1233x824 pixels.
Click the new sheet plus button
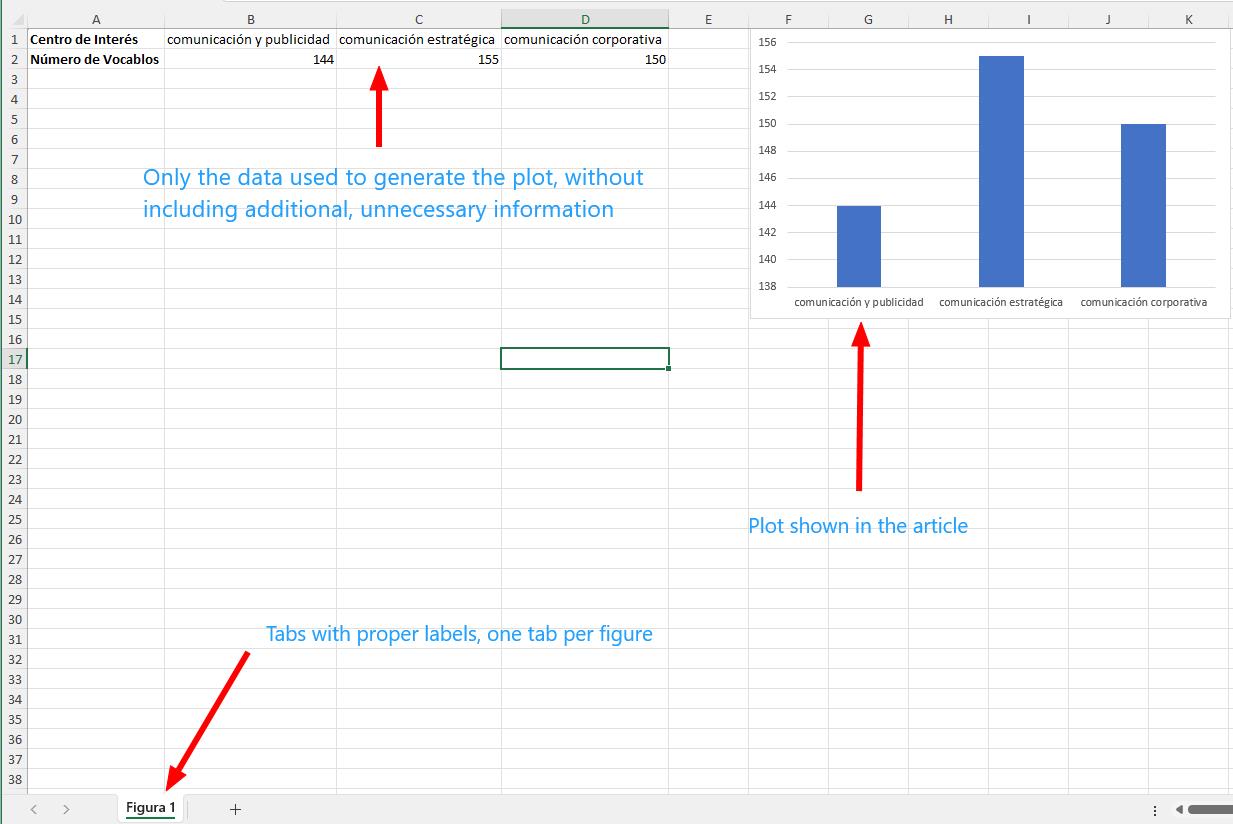[235, 809]
